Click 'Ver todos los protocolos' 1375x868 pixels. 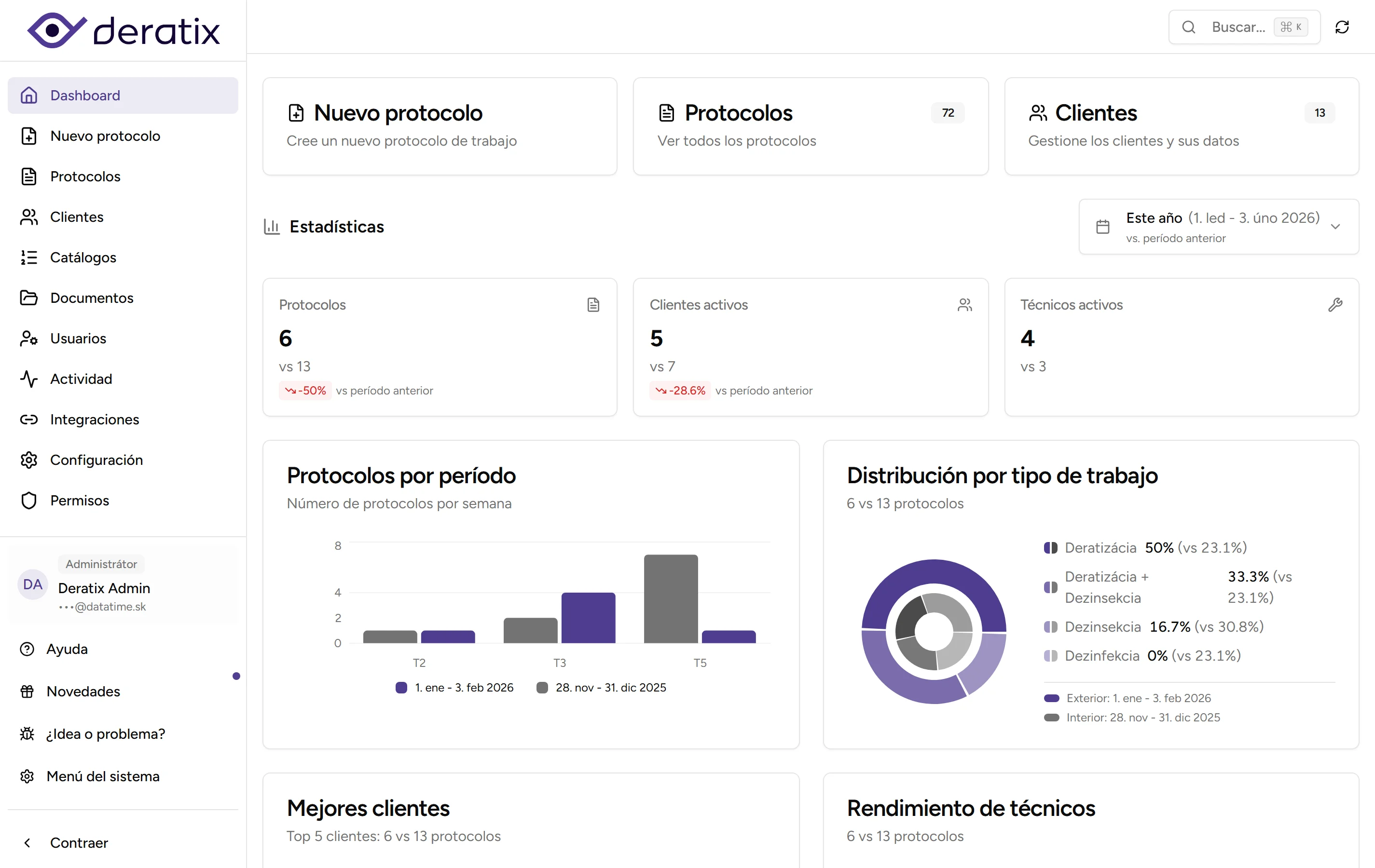737,141
